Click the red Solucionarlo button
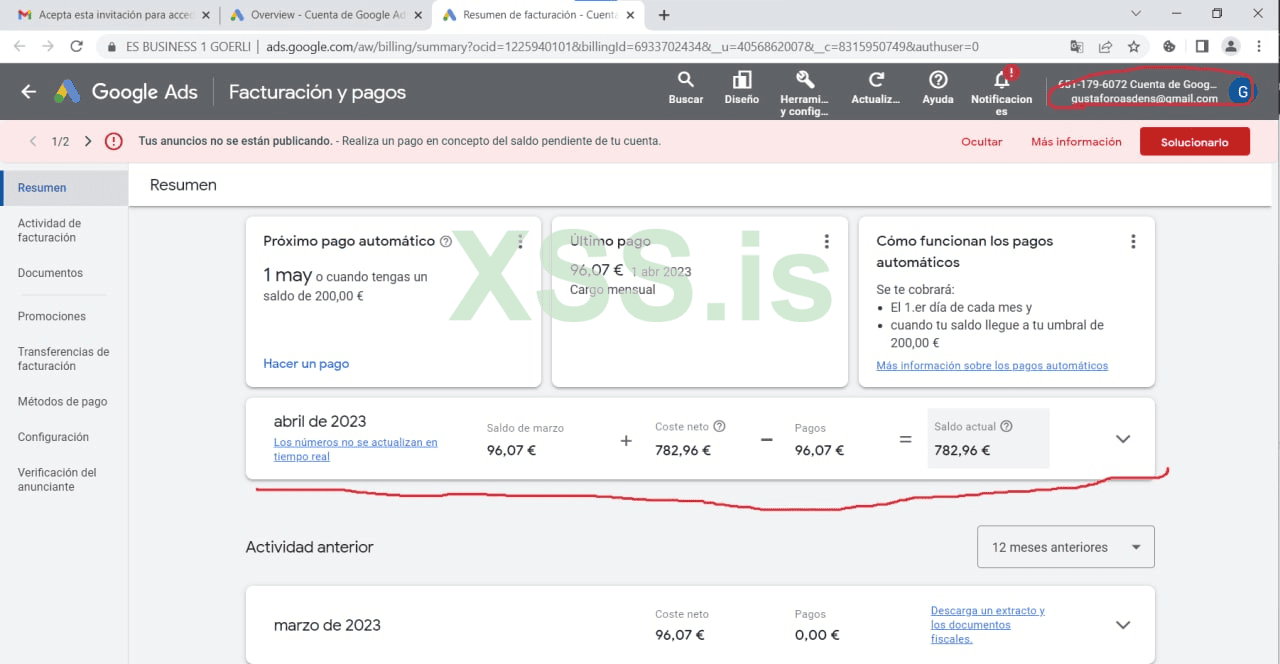 click(x=1195, y=142)
